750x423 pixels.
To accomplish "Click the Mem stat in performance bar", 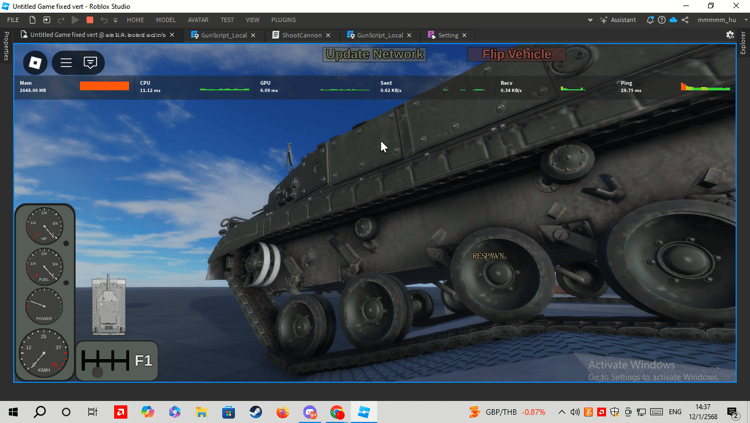I will pos(75,87).
